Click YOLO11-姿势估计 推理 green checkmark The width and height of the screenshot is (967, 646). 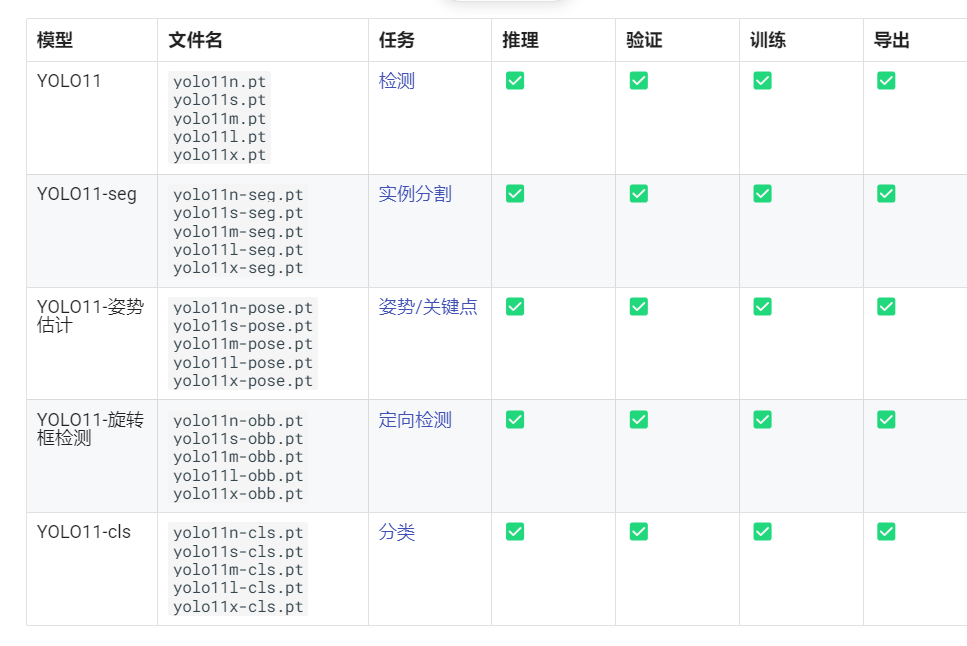coord(515,307)
